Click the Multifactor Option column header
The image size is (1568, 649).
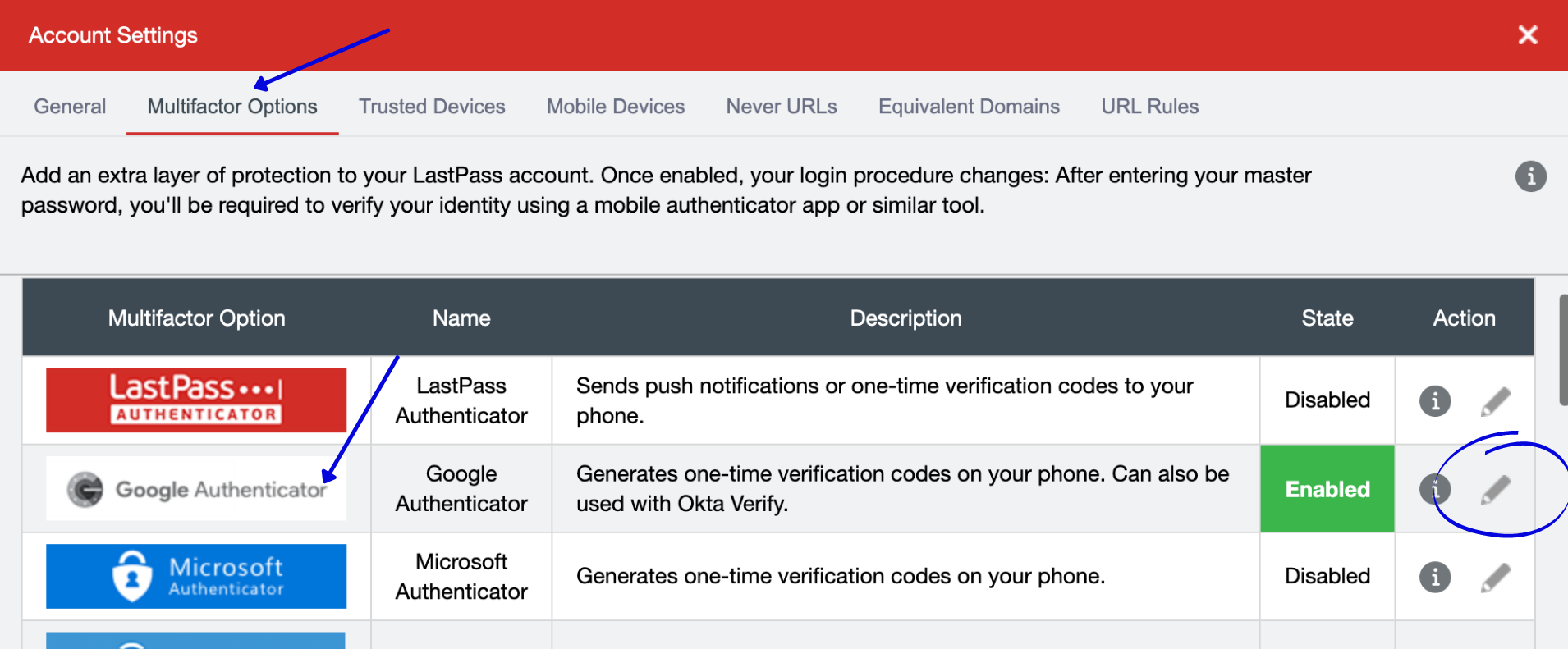pos(197,318)
